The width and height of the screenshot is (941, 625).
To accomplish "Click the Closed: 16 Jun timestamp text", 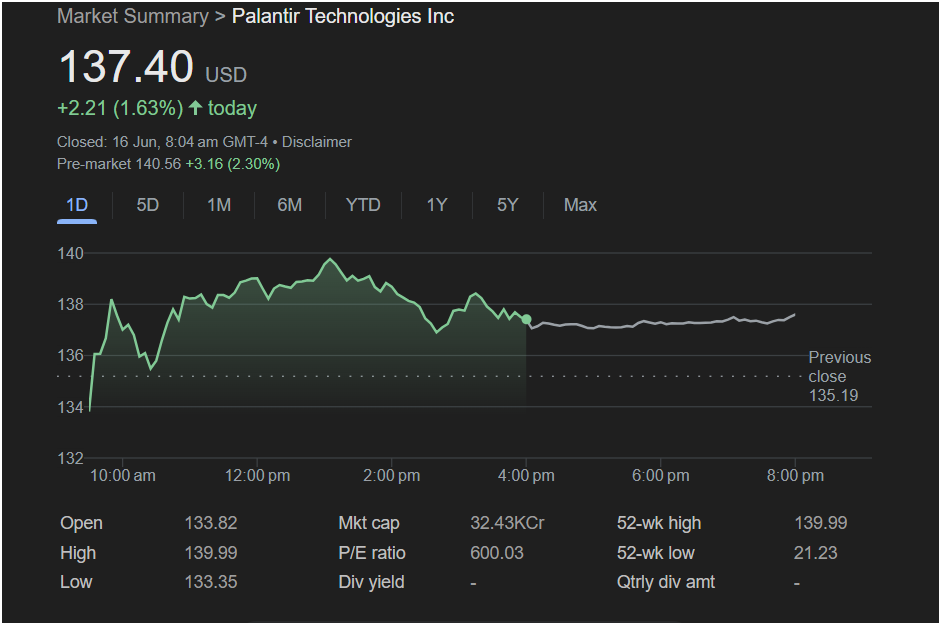I will pos(162,142).
